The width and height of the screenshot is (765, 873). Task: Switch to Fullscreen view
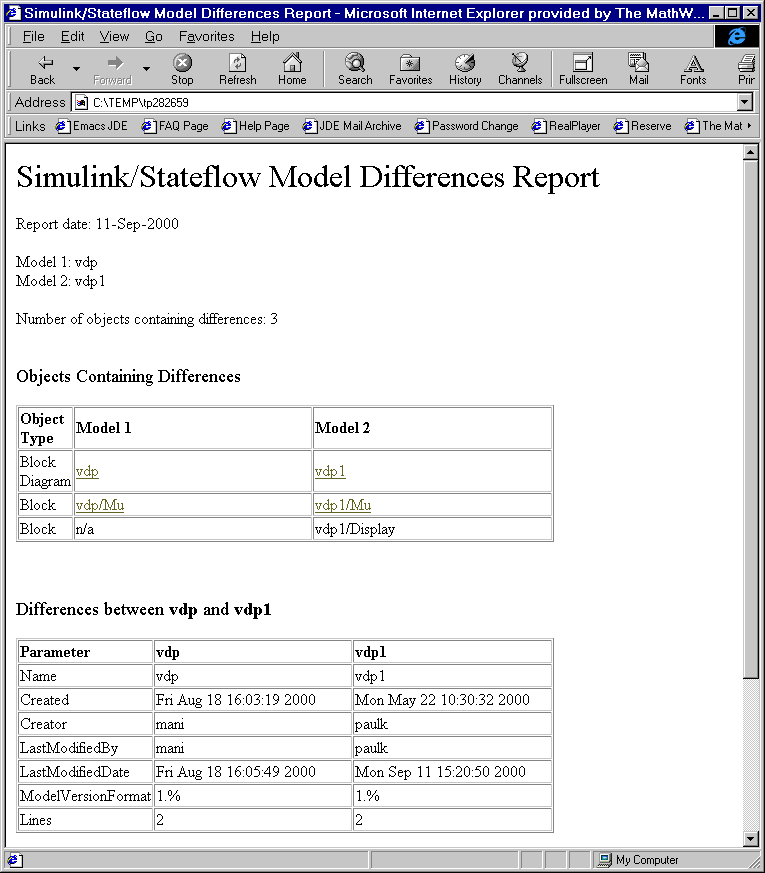click(x=583, y=70)
